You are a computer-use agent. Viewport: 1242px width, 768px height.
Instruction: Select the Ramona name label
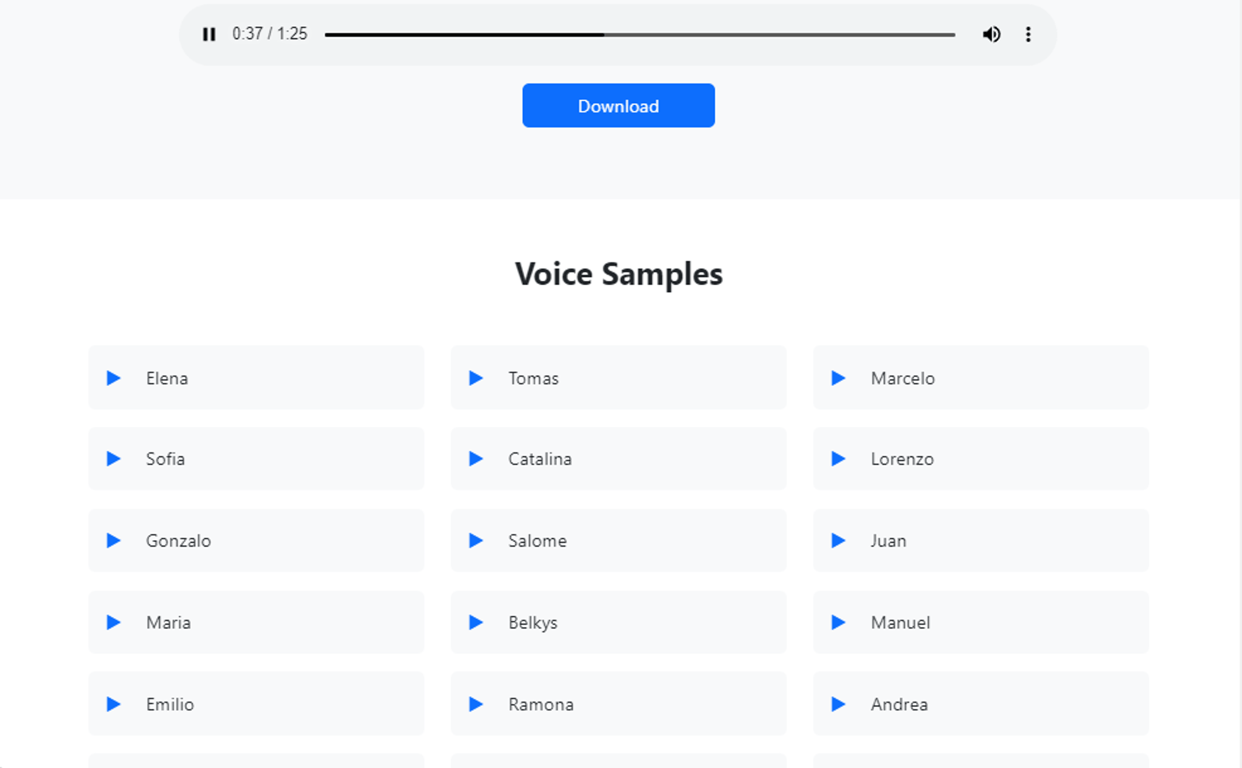coord(541,704)
